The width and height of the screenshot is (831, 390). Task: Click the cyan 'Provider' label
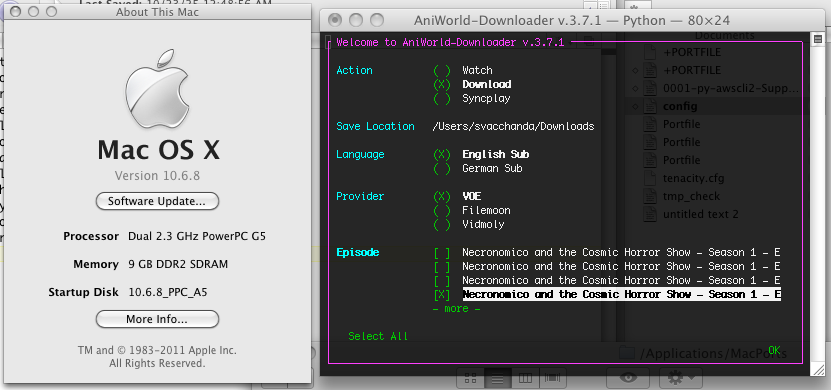pos(360,197)
